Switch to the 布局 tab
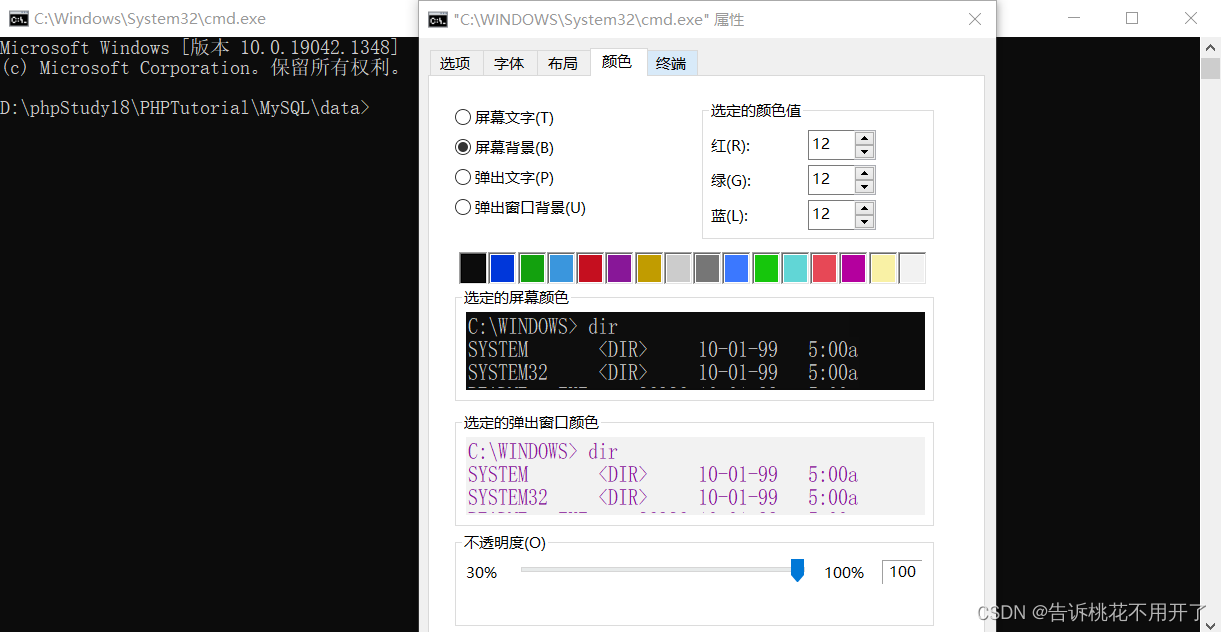 point(563,63)
